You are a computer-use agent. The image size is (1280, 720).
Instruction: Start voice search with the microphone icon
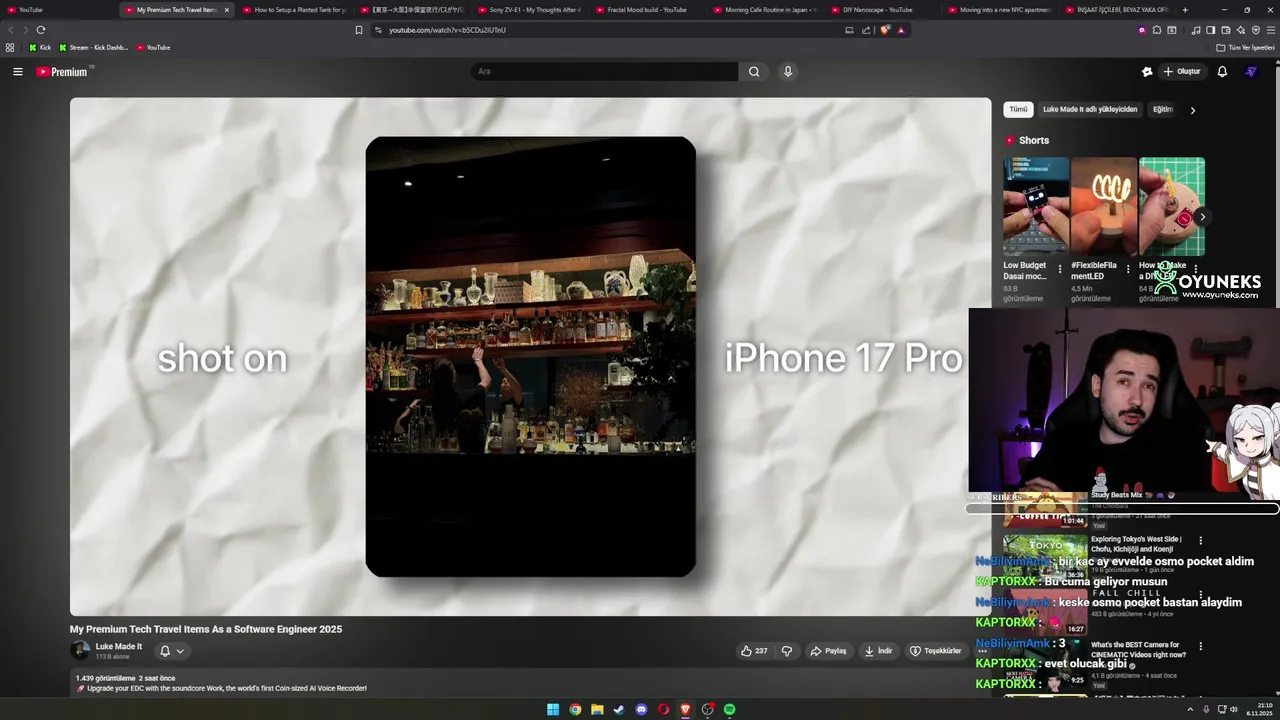pyautogui.click(x=788, y=72)
